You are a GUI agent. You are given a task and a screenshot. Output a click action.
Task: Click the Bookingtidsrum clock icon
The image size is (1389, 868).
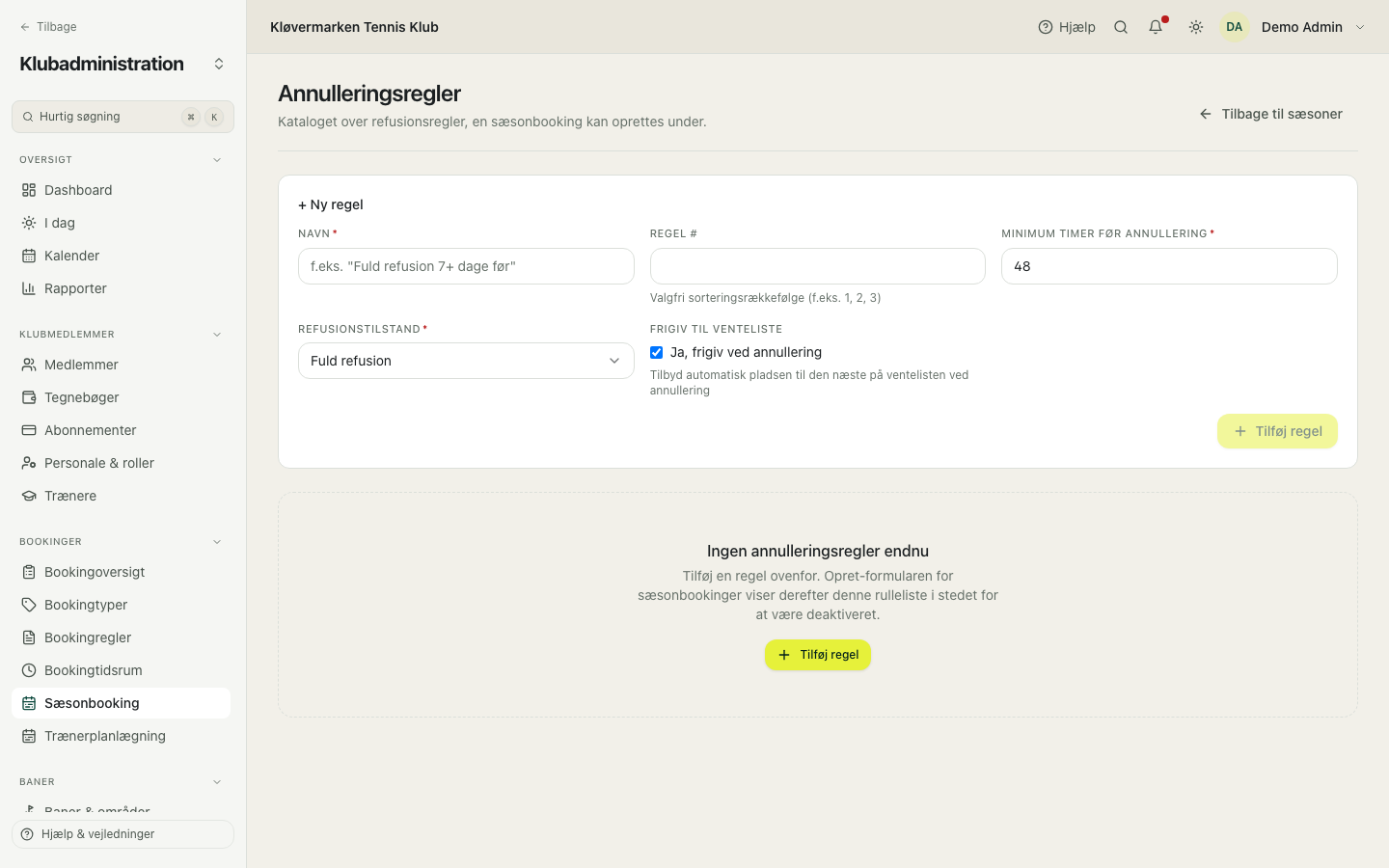[x=29, y=670]
